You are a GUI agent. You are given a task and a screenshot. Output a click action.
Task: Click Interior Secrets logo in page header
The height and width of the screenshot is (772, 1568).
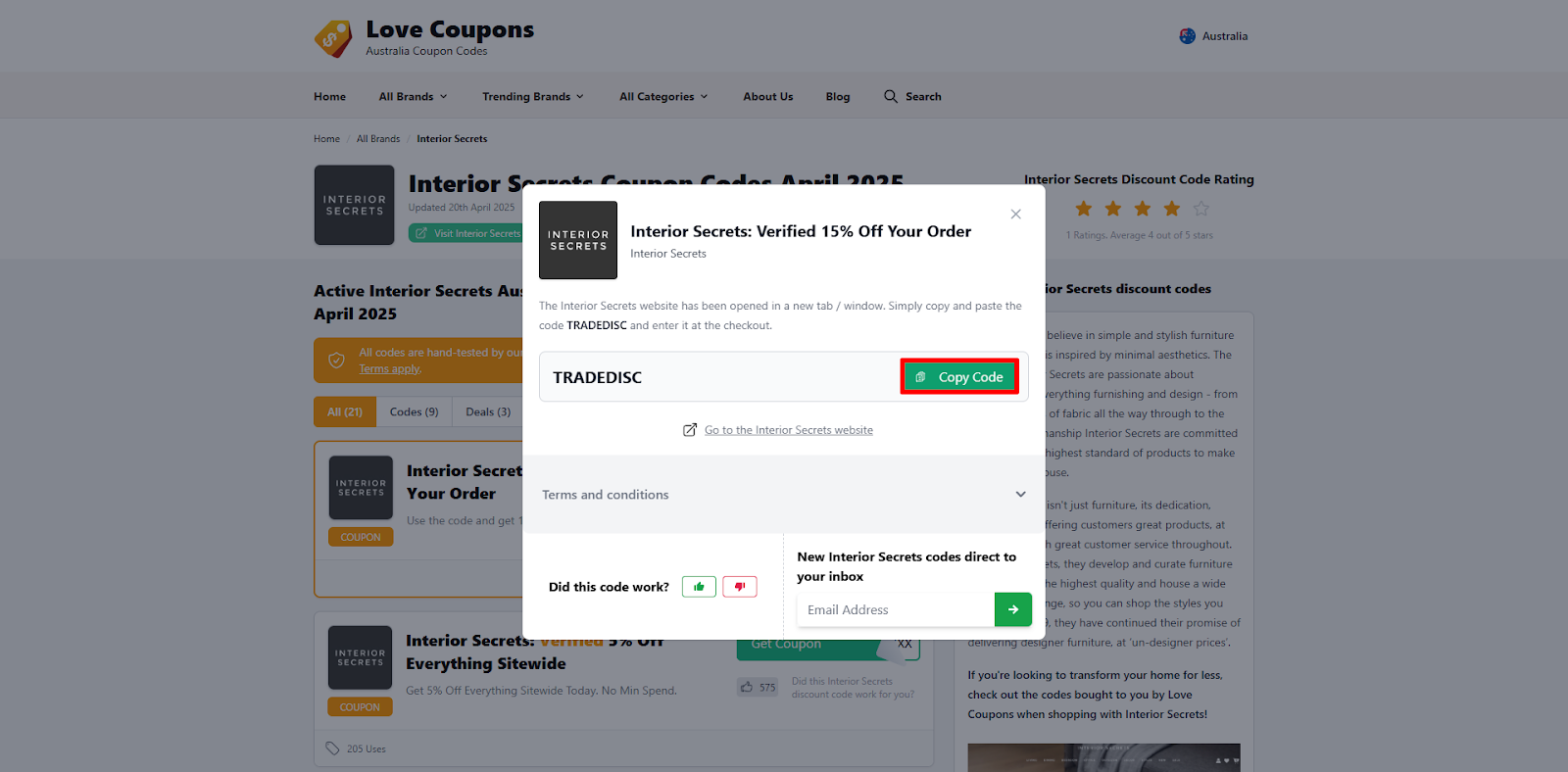point(355,205)
